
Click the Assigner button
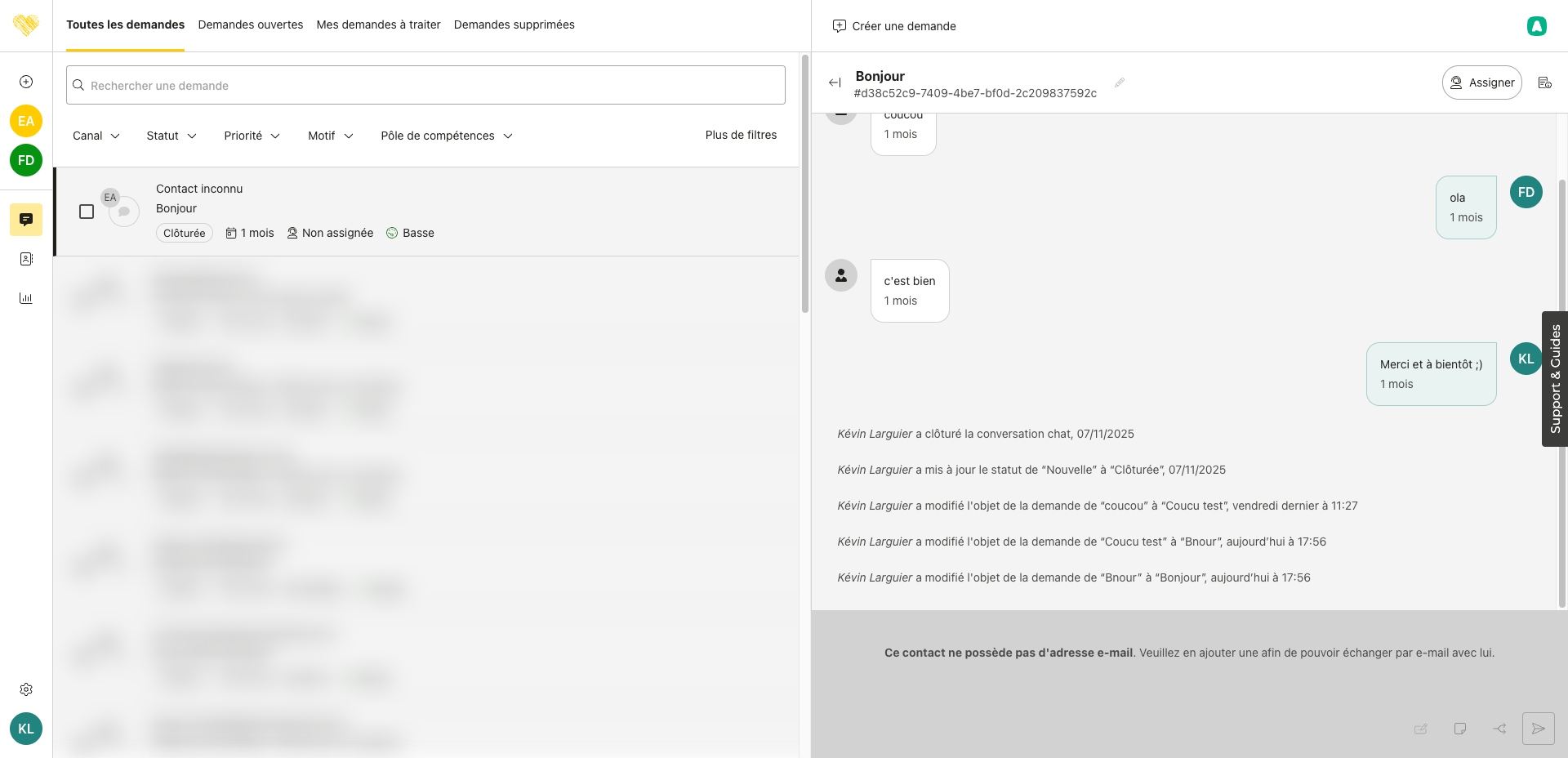[x=1481, y=82]
